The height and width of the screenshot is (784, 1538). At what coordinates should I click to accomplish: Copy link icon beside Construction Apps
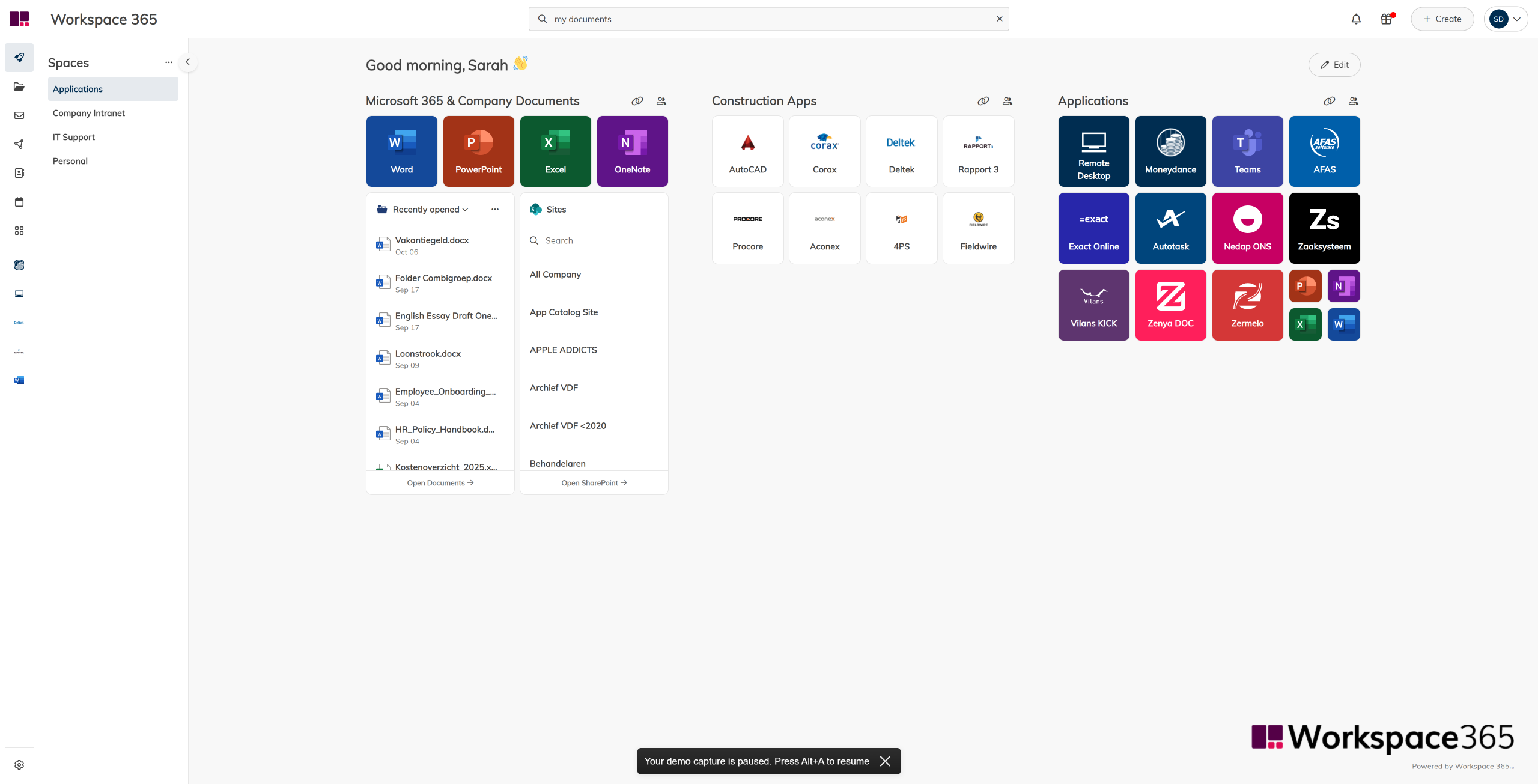[x=983, y=101]
